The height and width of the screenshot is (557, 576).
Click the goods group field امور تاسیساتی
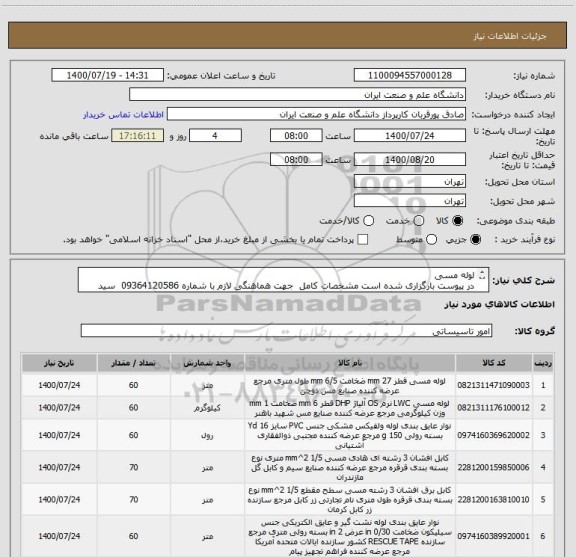286,331
